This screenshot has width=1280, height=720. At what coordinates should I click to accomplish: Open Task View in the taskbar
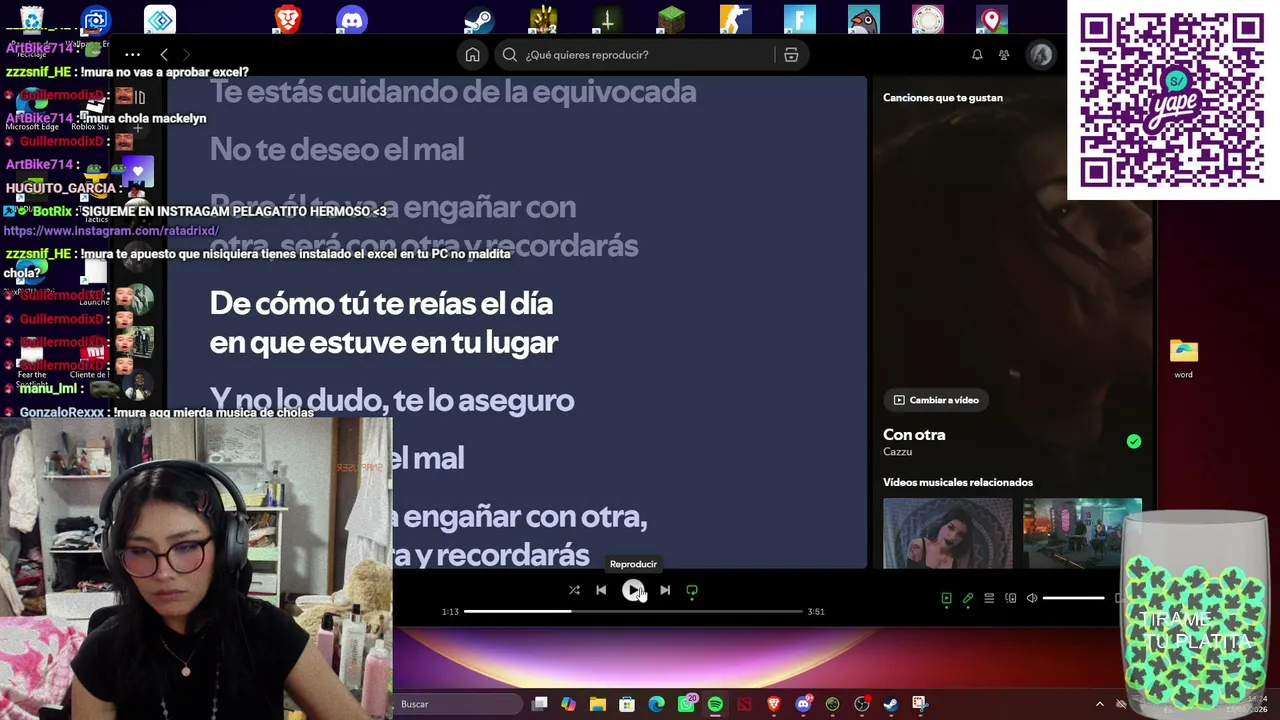[x=539, y=704]
